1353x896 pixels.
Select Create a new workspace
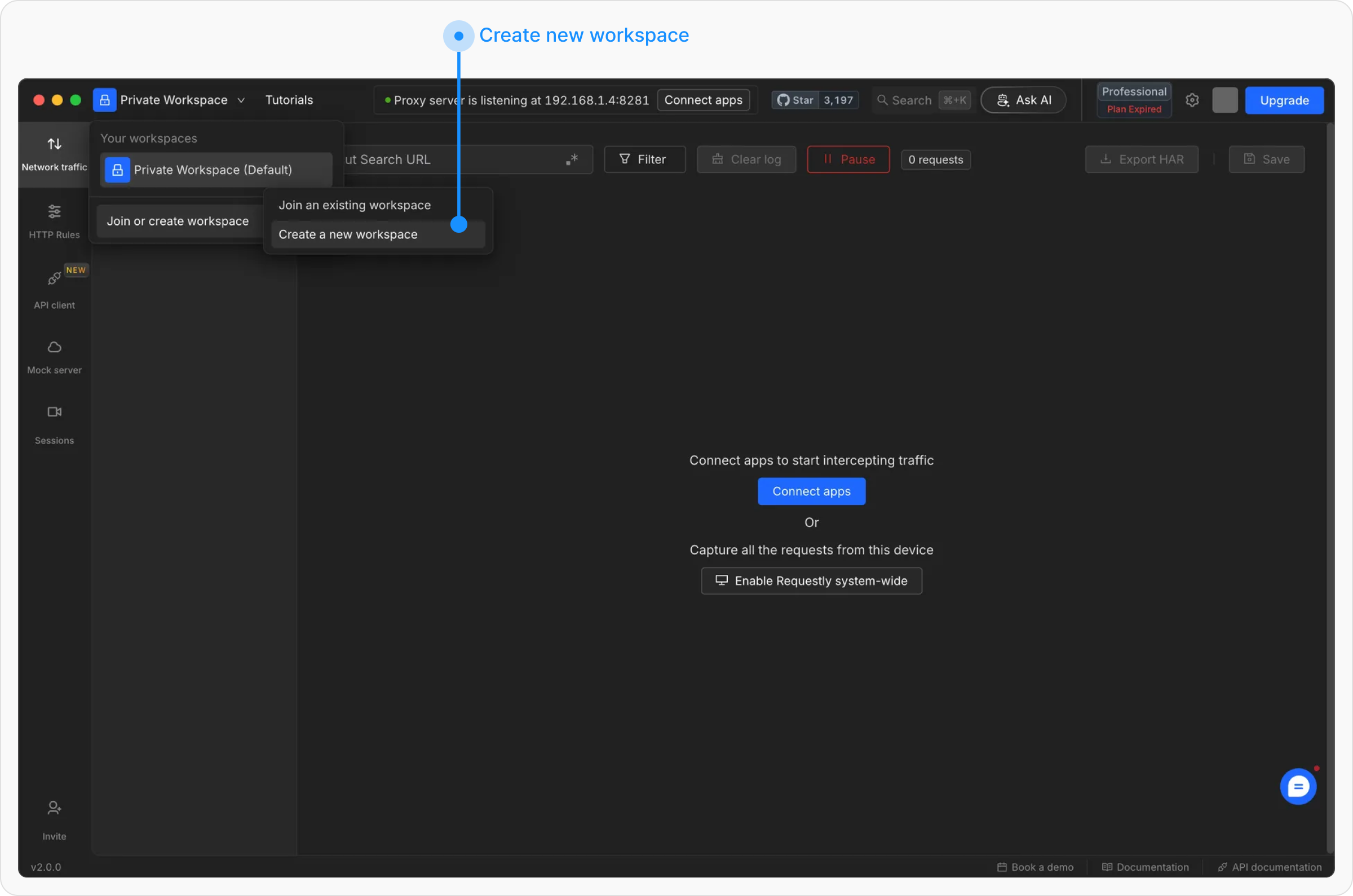pos(347,234)
